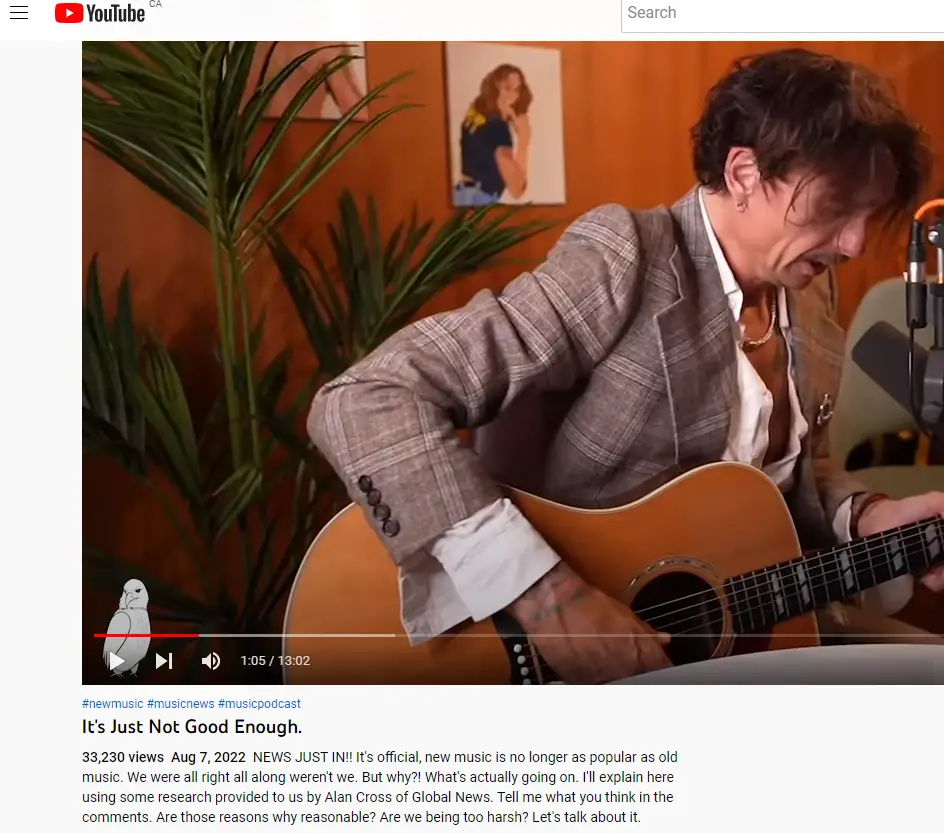Open the #newmusic hashtag link

[x=113, y=704]
